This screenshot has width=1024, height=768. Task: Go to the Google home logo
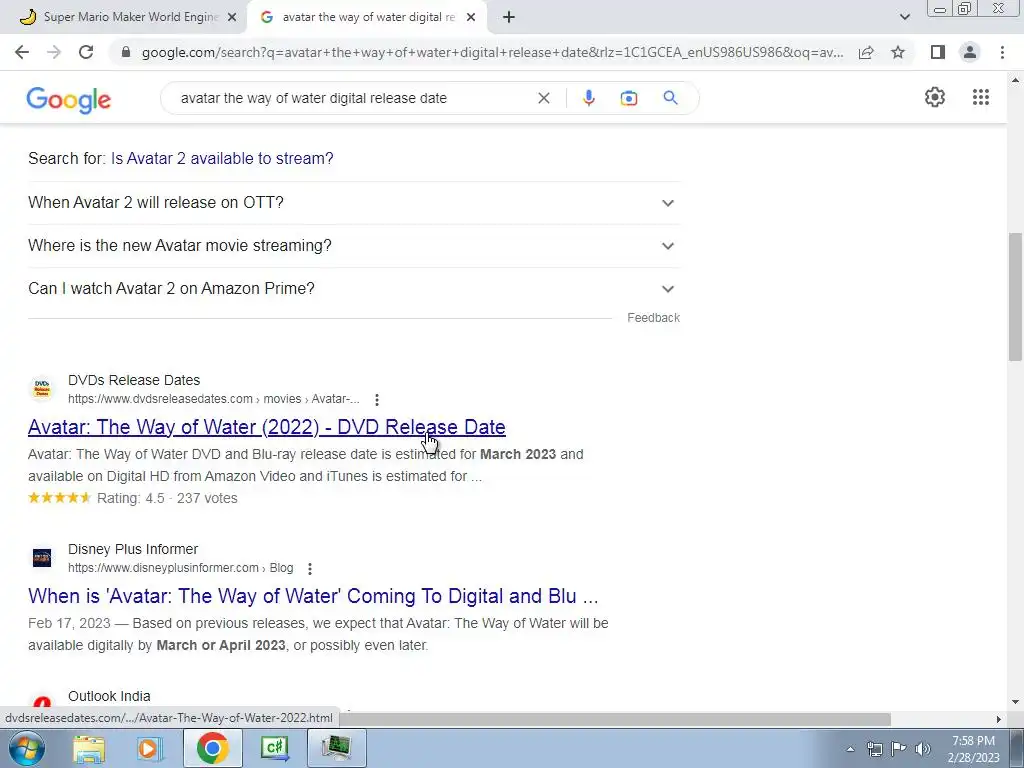pyautogui.click(x=69, y=99)
